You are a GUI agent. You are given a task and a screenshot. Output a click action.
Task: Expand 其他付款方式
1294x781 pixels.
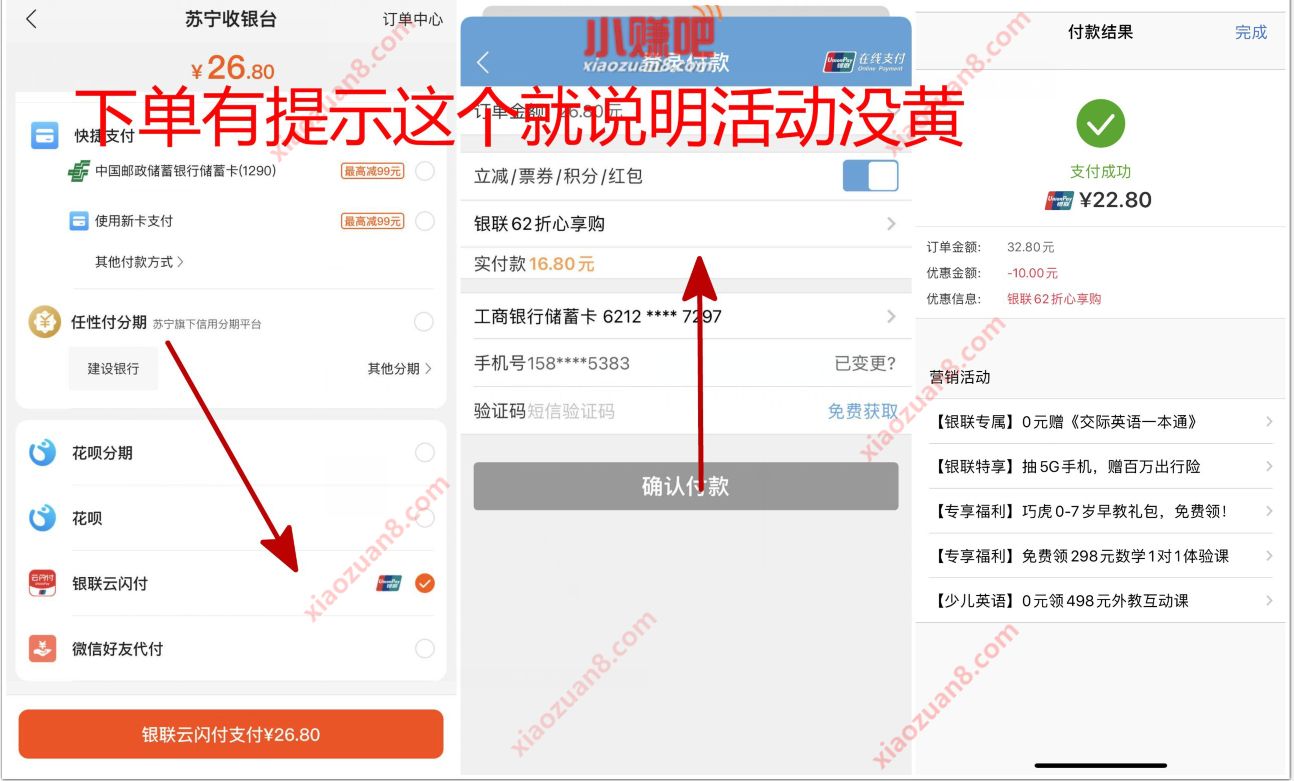coord(139,262)
